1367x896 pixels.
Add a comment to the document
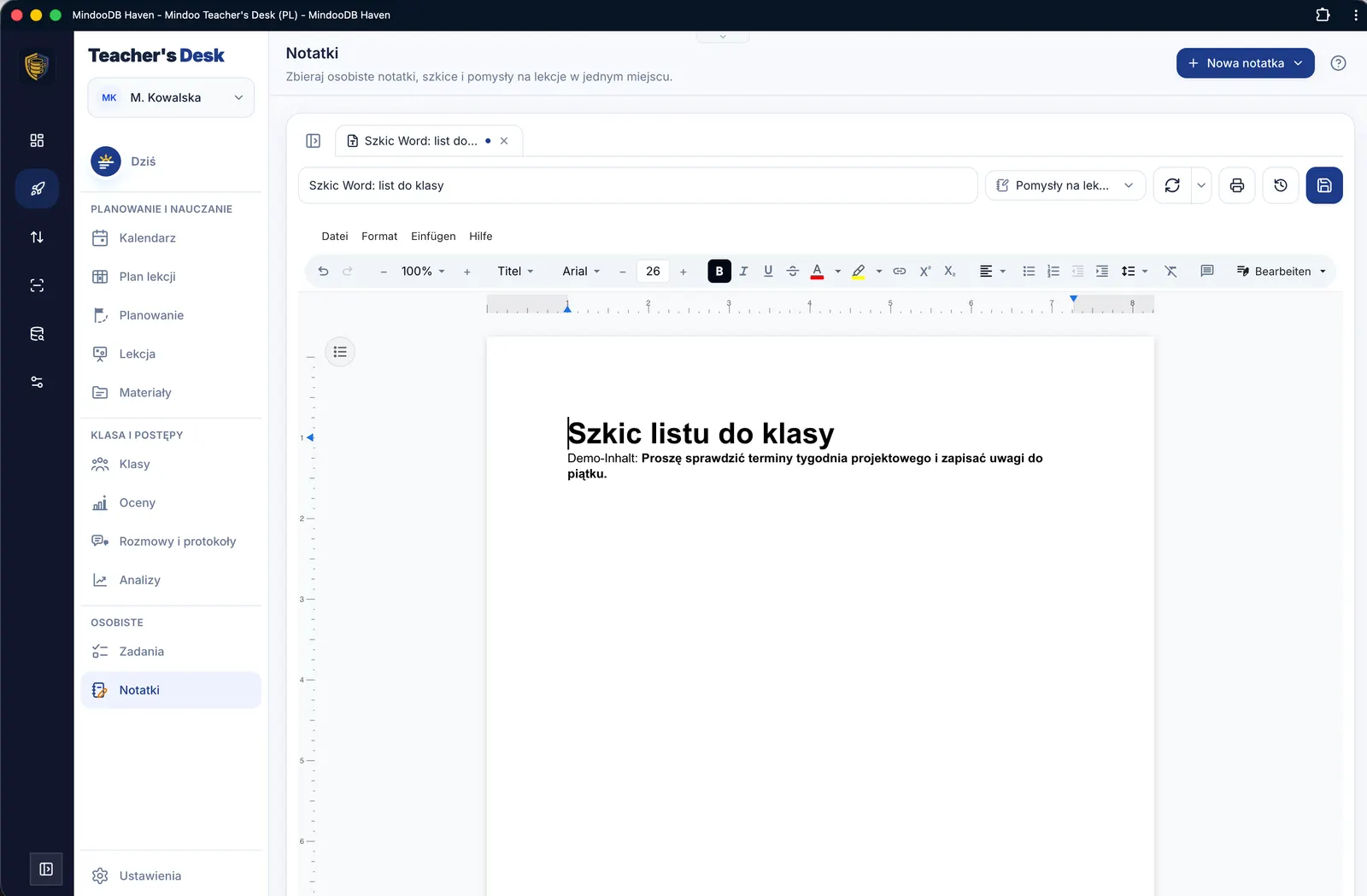[1207, 272]
